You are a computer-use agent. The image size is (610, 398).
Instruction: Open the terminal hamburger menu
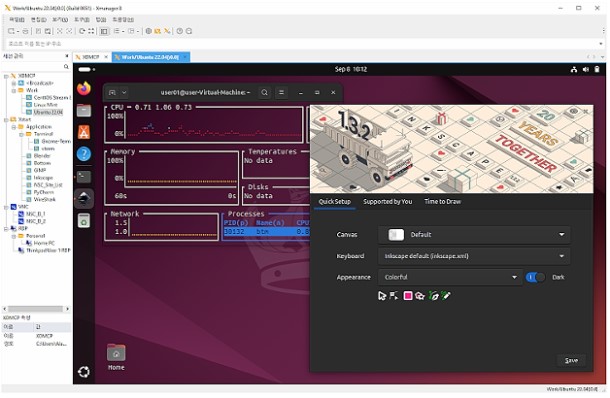(x=281, y=93)
